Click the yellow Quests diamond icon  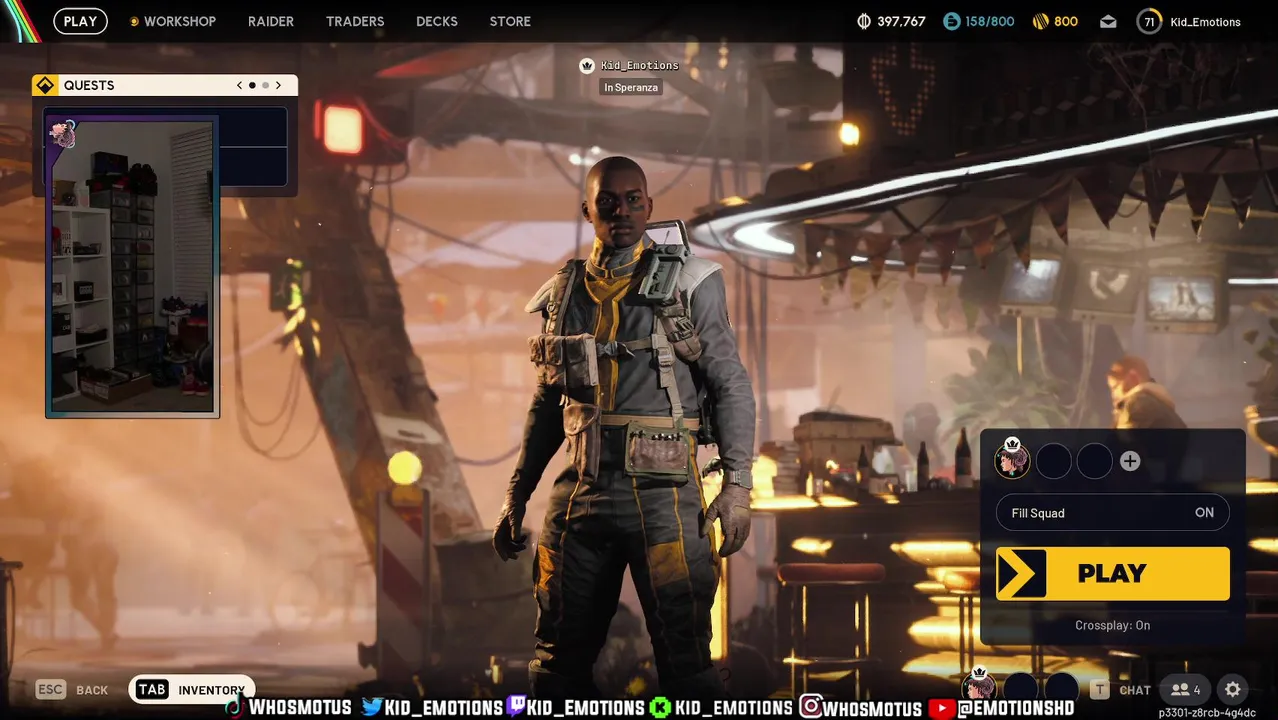click(x=45, y=85)
